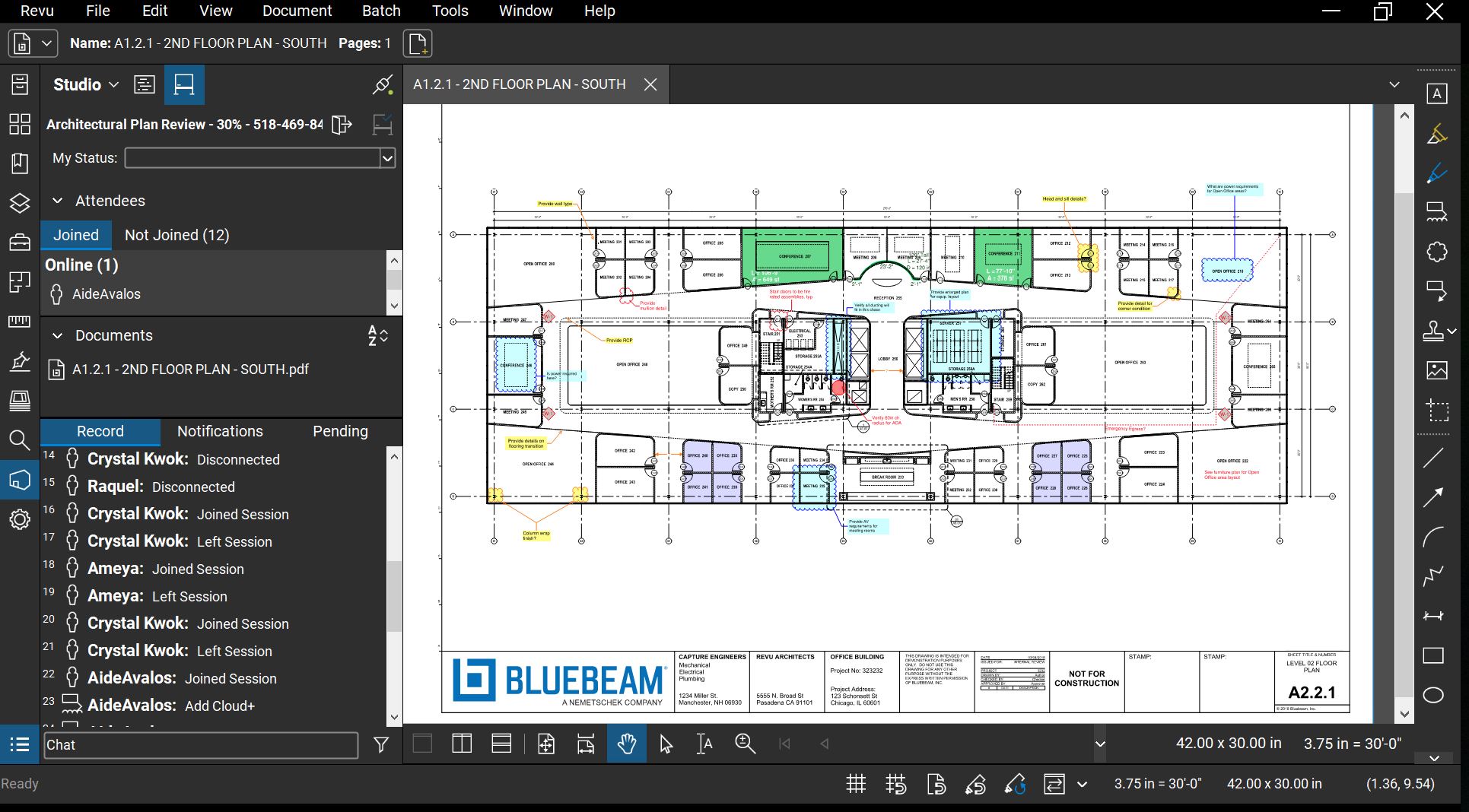Open the Search panel
The height and width of the screenshot is (812, 1469).
pos(19,441)
